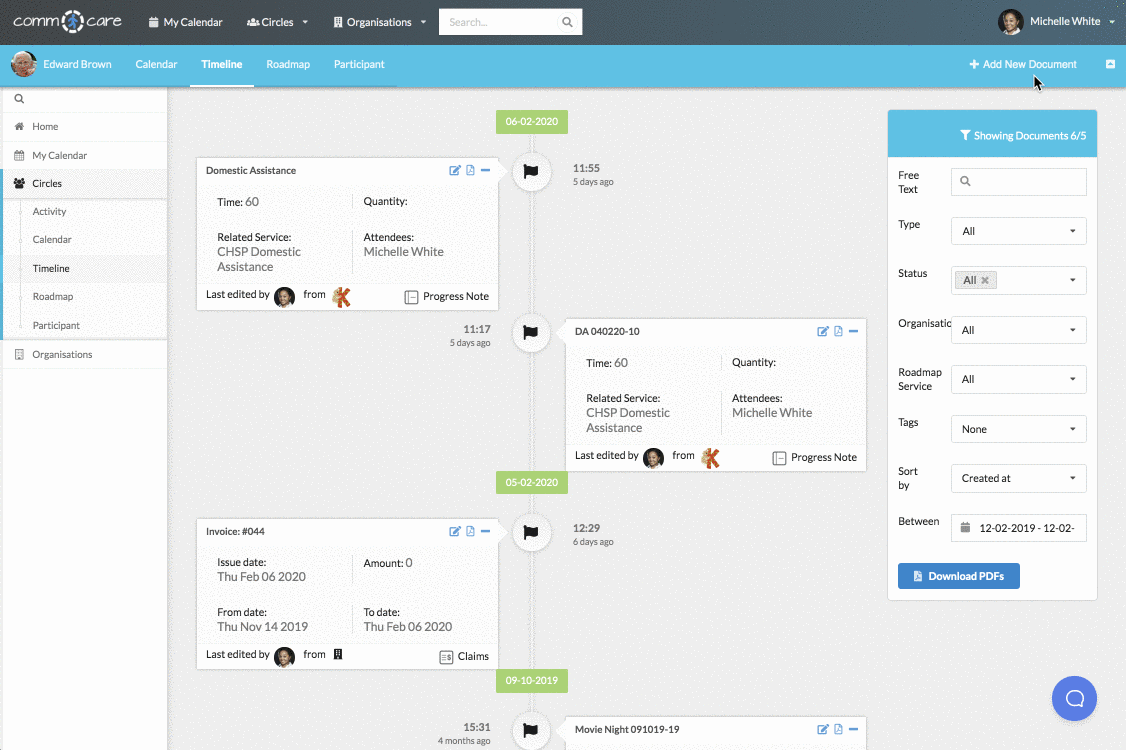Screen dimensions: 1126x750
Task: Collapse the Invoice #044 card
Action: click(485, 531)
